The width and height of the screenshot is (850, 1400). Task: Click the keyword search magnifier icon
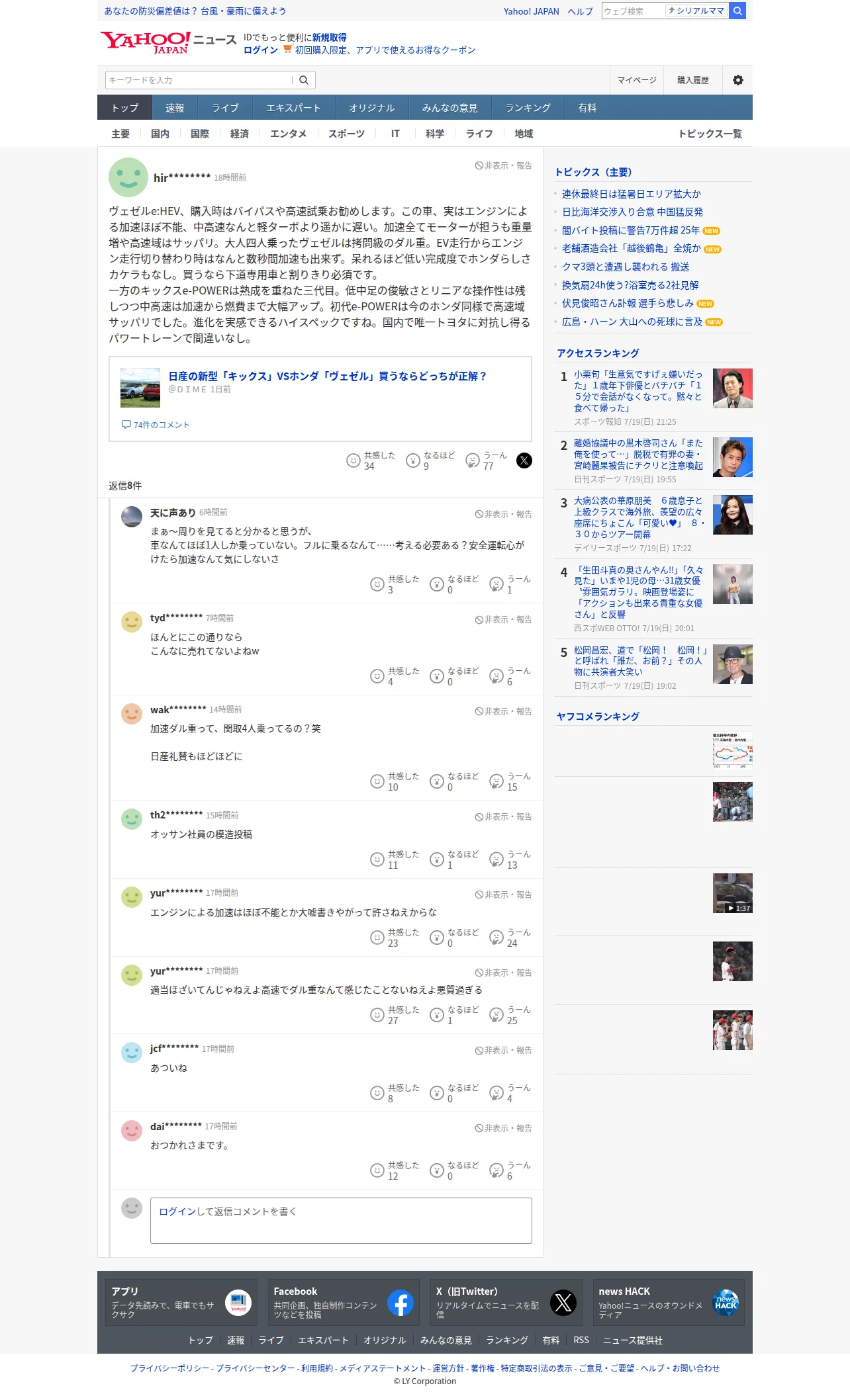click(304, 80)
